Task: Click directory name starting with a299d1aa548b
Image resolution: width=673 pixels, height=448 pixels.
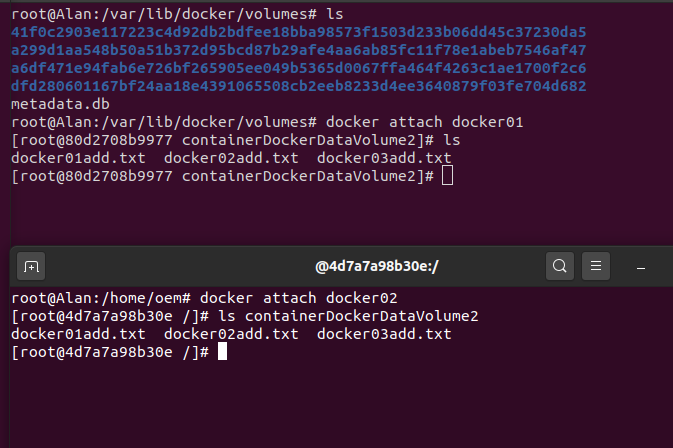Action: tap(299, 50)
